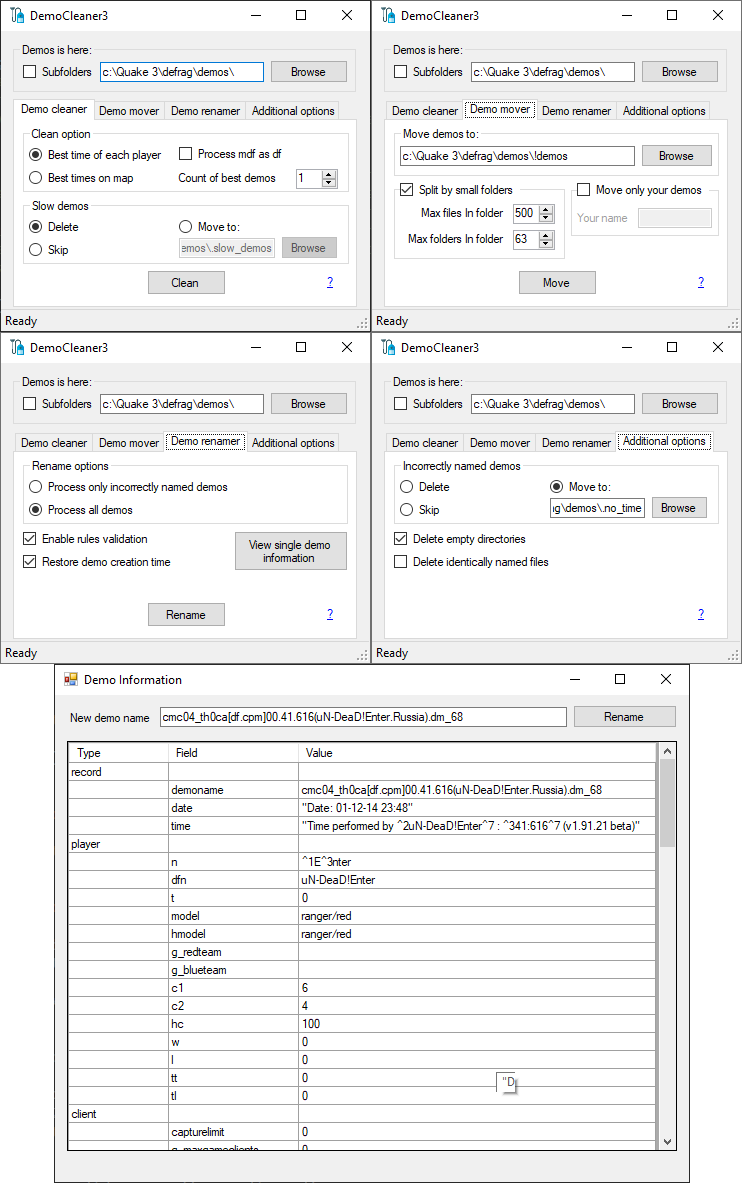742x1183 pixels.
Task: Click Browse next to Move demos to path
Action: click(x=676, y=156)
